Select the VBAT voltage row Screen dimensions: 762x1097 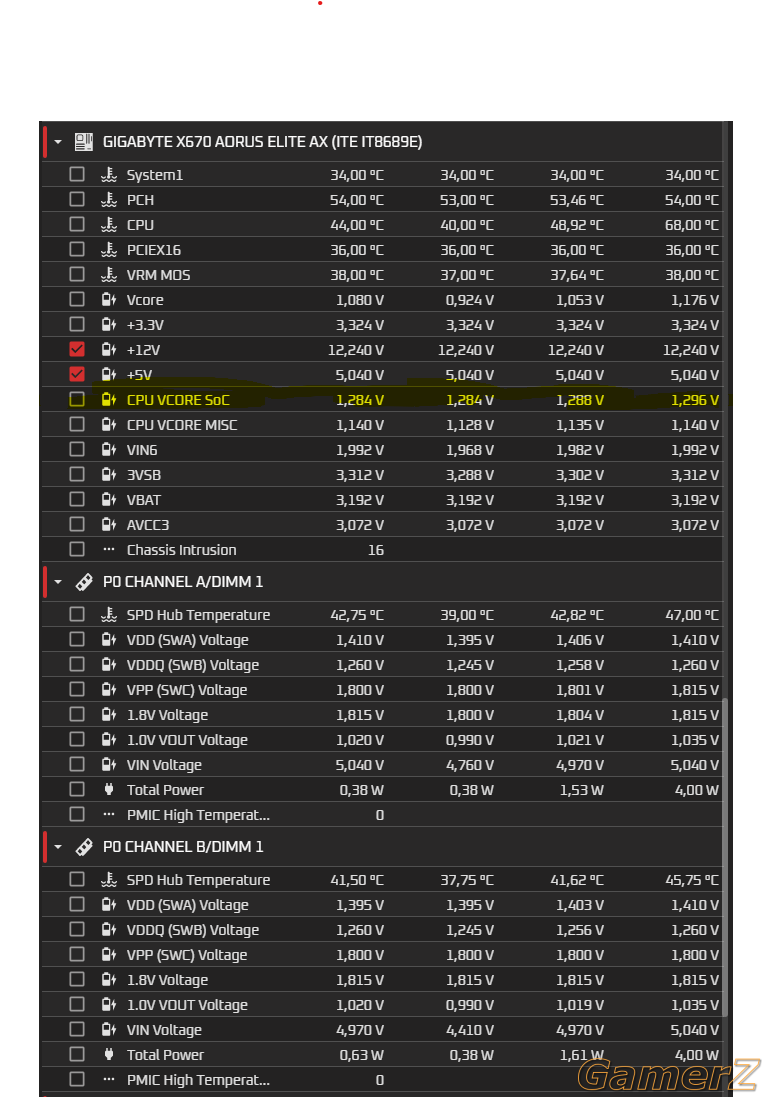point(382,500)
